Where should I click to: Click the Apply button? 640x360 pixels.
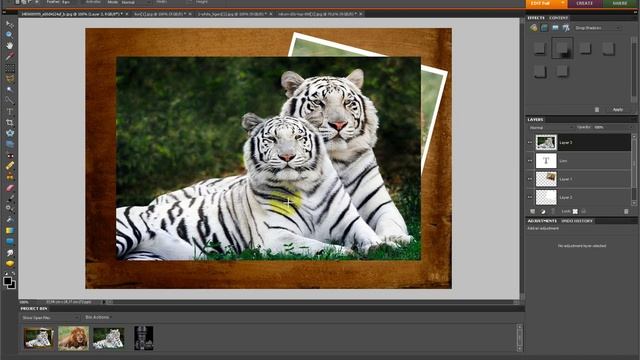(618, 109)
